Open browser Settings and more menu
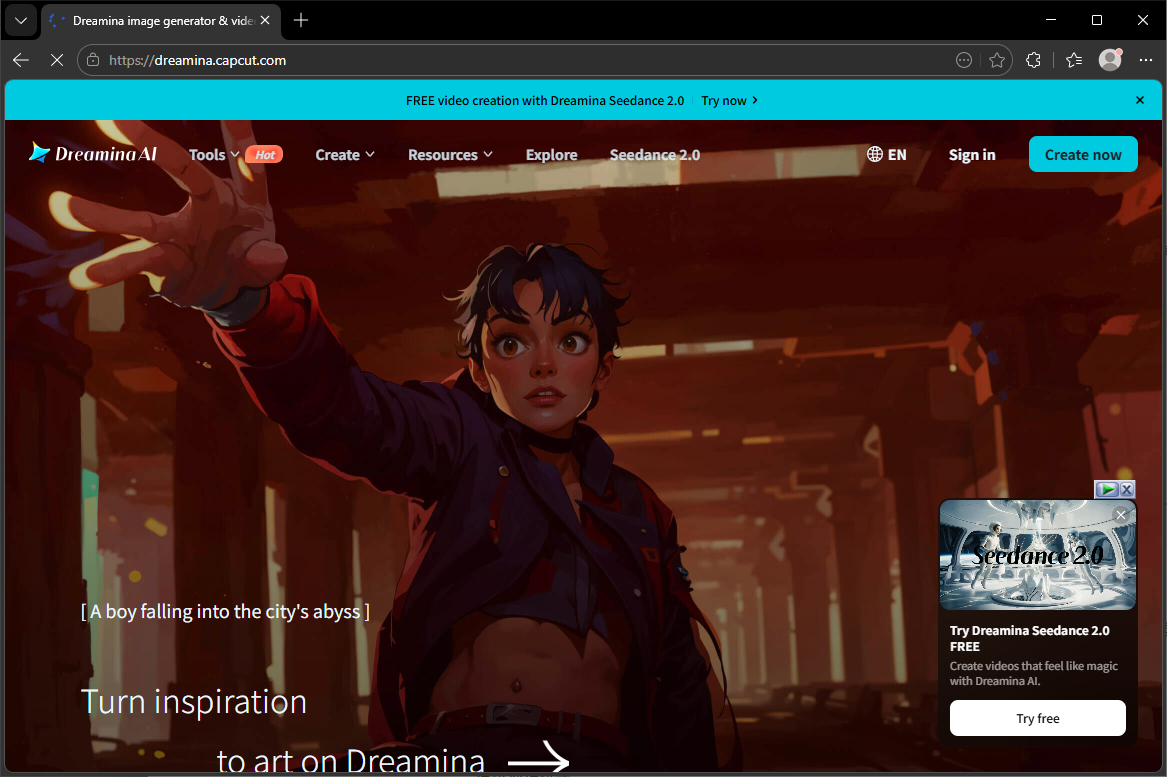 click(1146, 60)
